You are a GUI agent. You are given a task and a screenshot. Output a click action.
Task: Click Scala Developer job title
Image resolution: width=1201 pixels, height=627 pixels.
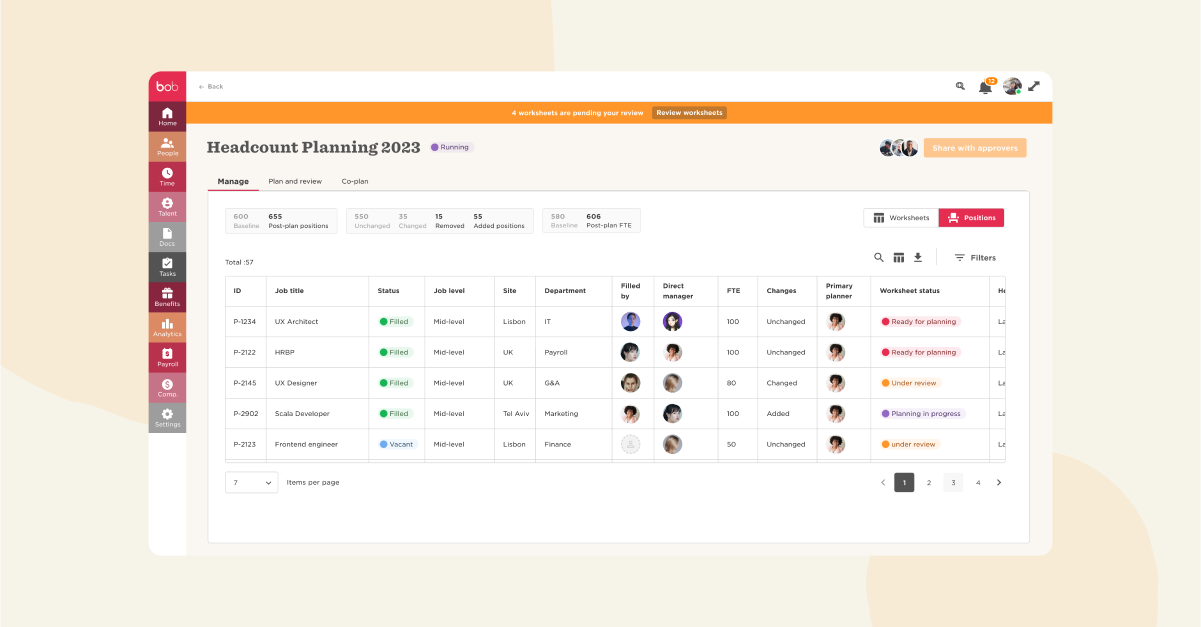(x=302, y=413)
